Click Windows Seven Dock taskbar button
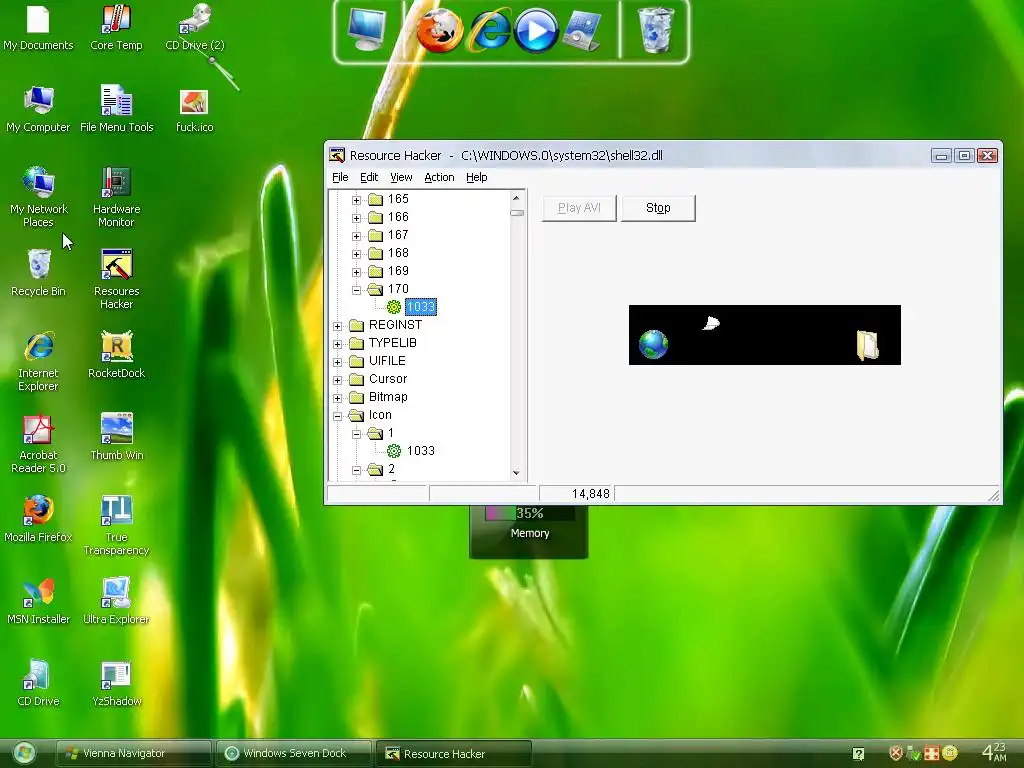Screen dimensions: 1024x768 (x=294, y=753)
